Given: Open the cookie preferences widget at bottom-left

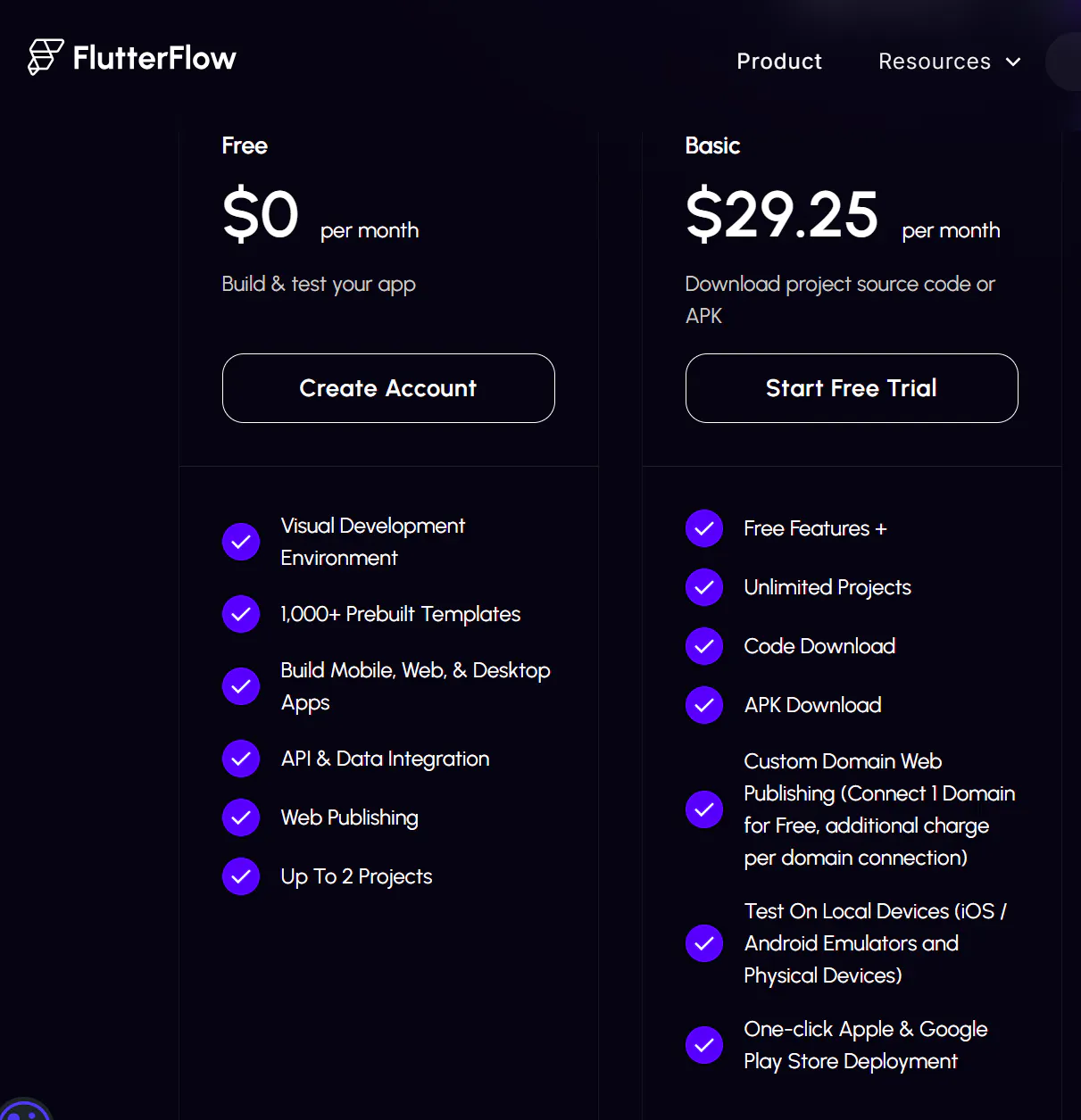Looking at the screenshot, I should point(25,1109).
